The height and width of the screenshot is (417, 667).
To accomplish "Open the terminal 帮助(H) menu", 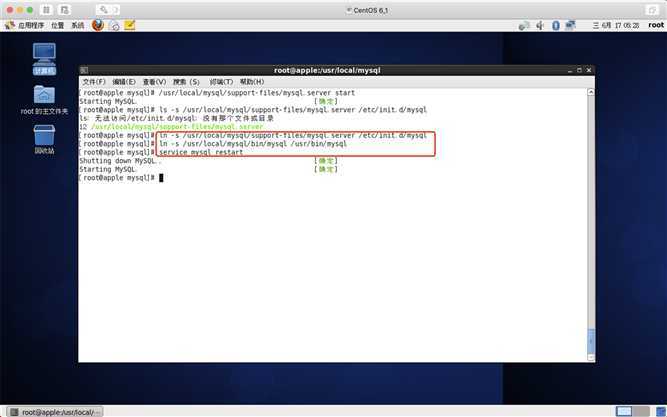I will pyautogui.click(x=252, y=82).
